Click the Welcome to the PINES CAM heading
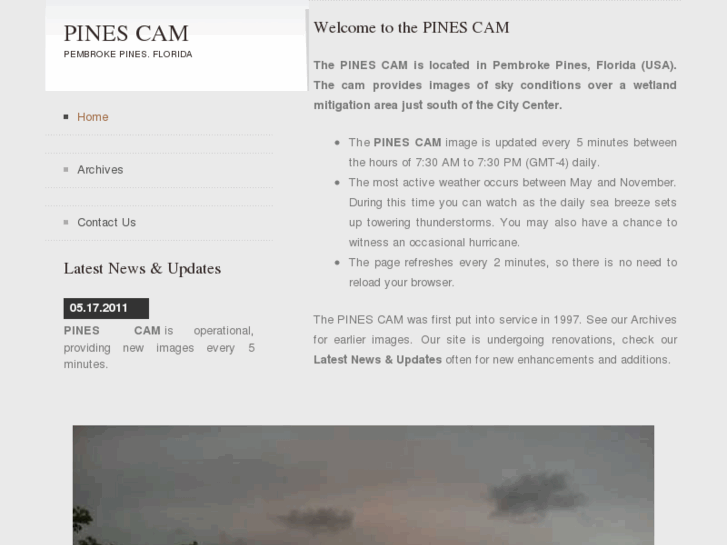 (411, 27)
